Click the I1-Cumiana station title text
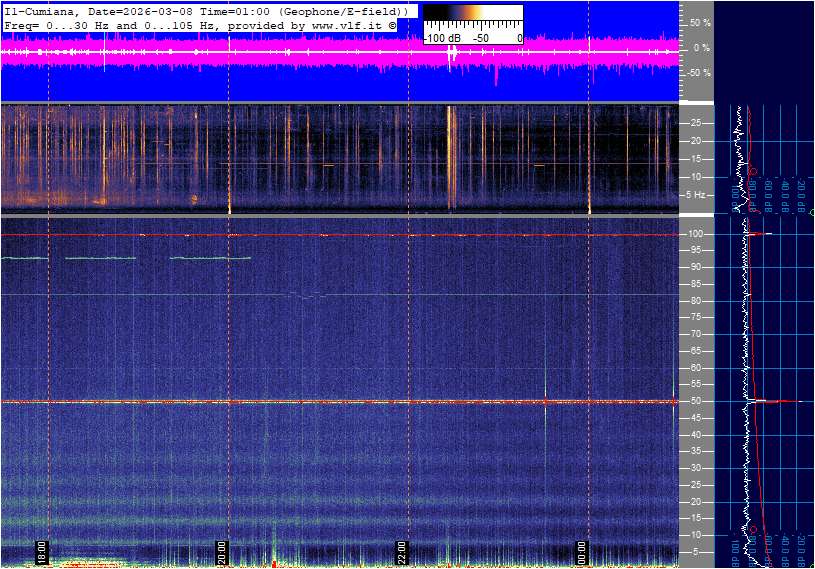Viewport: 815px width, 569px height. (x=38, y=10)
